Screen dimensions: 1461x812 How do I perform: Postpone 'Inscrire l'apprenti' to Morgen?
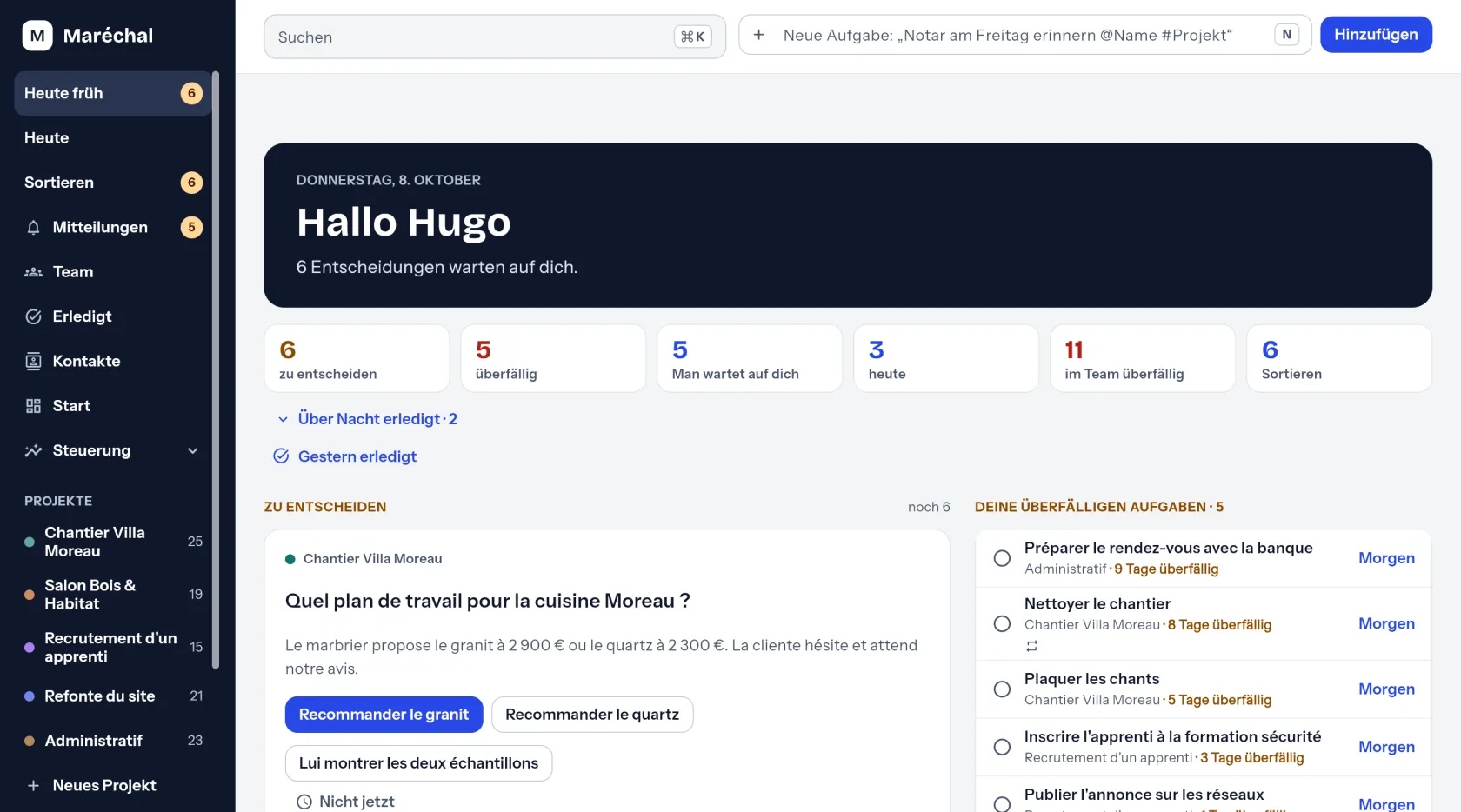pos(1386,747)
